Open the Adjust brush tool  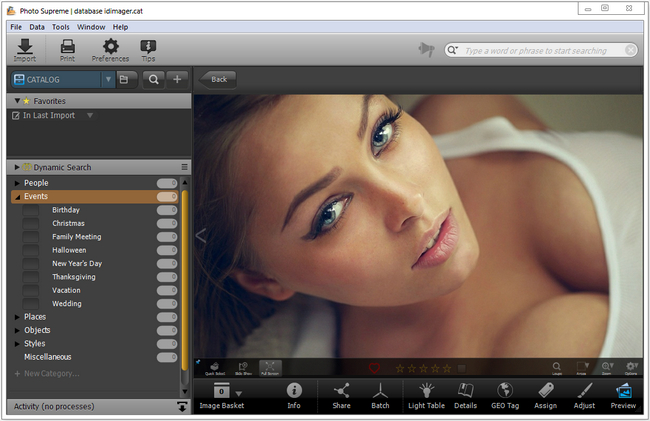click(584, 396)
